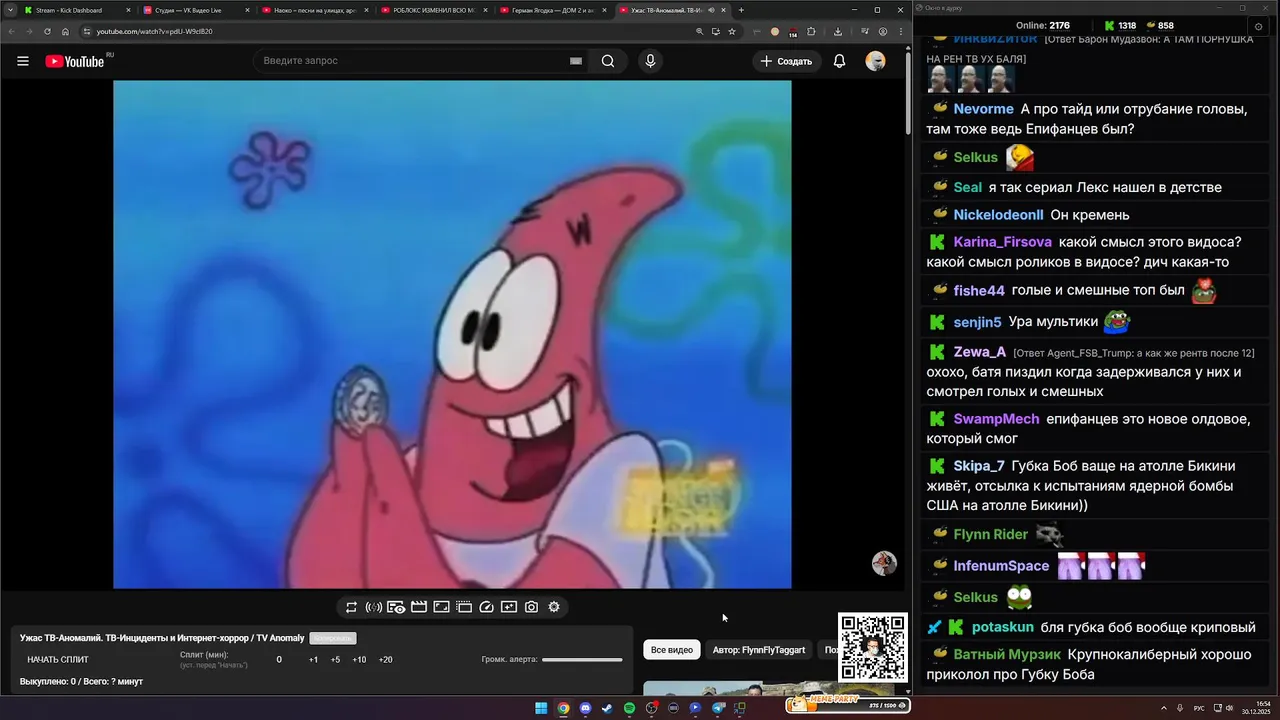Screen dimensions: 1280x720
Task: Start voice search with the microphone
Action: [x=650, y=61]
